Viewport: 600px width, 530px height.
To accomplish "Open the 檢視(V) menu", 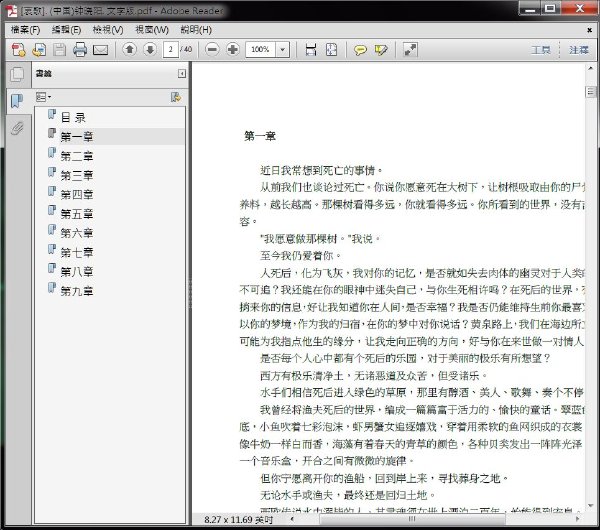I will coord(108,30).
